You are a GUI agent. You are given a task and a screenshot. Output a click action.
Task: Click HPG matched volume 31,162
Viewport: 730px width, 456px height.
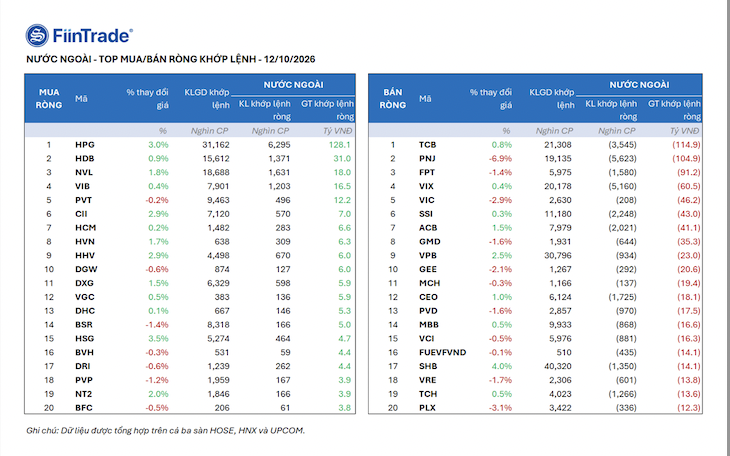point(216,145)
